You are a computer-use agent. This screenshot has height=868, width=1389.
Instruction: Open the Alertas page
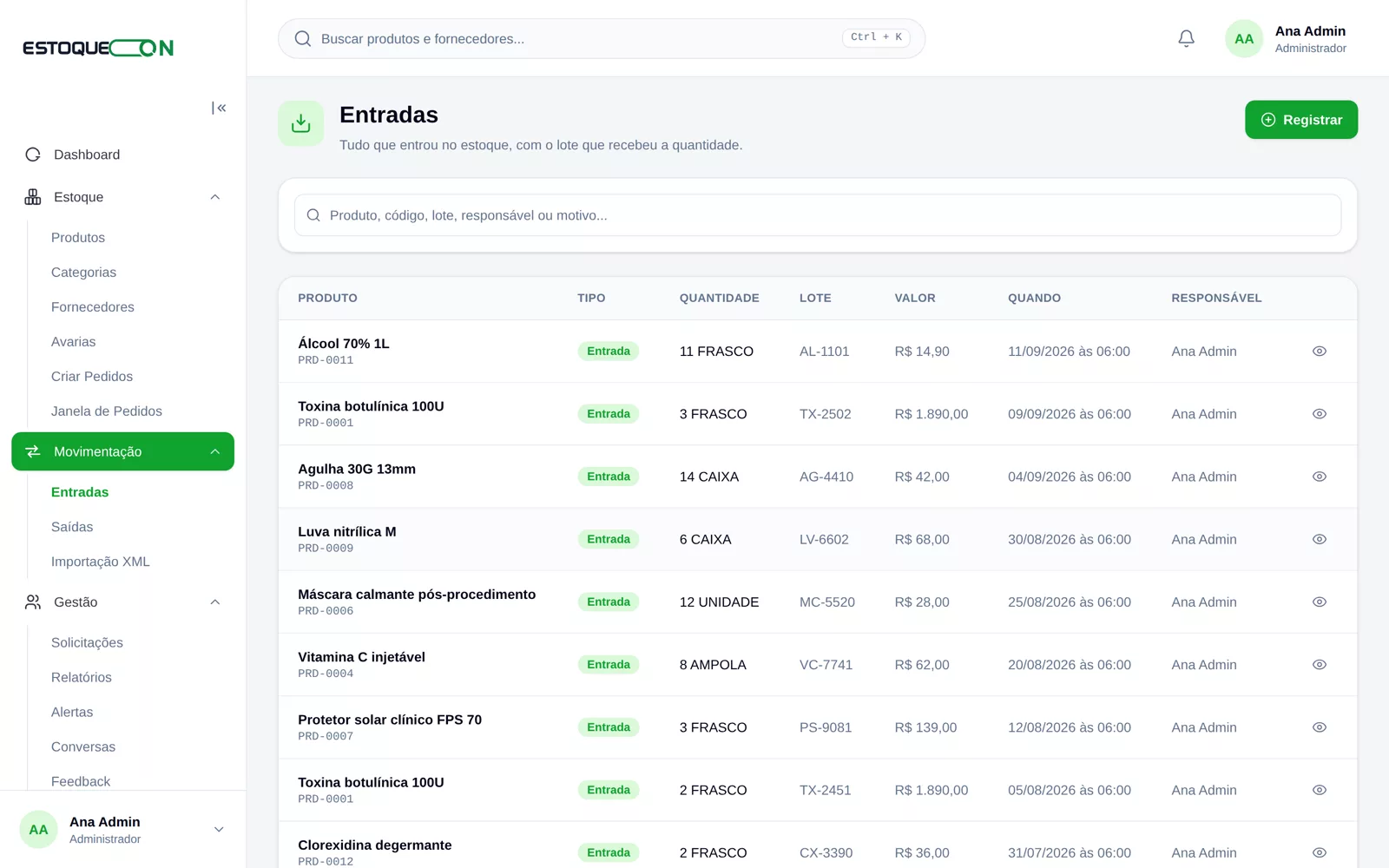click(72, 712)
